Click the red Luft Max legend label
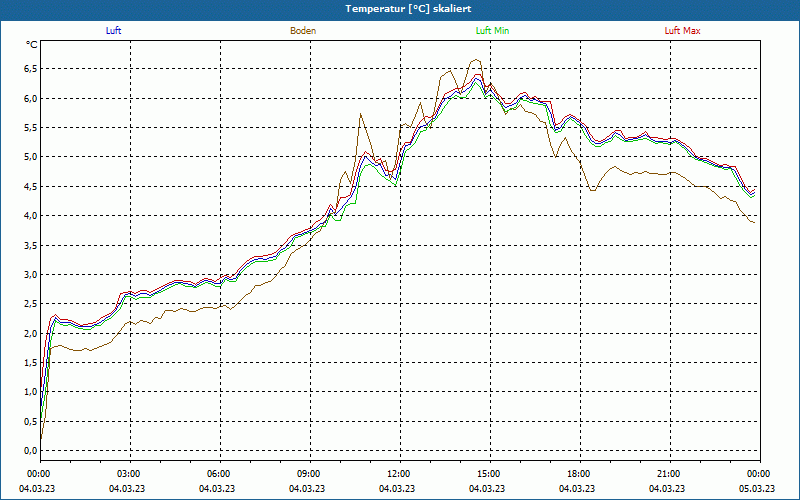 tap(682, 31)
